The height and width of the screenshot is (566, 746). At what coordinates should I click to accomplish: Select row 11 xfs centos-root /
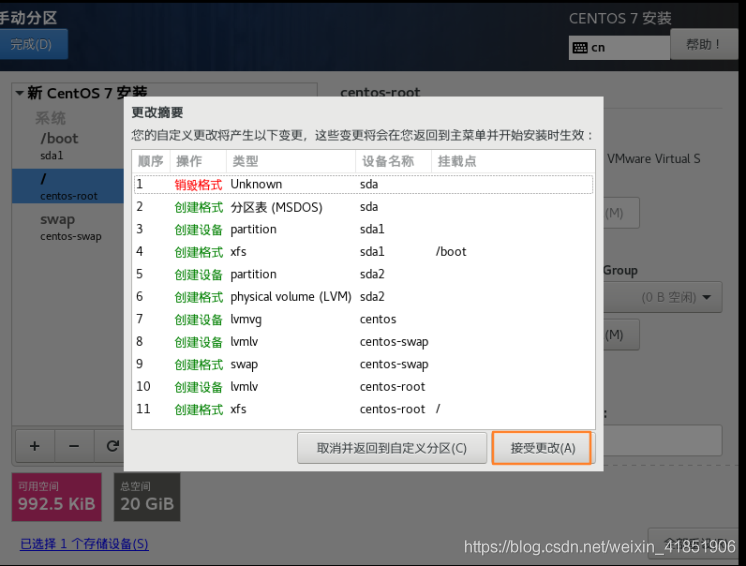(x=363, y=409)
